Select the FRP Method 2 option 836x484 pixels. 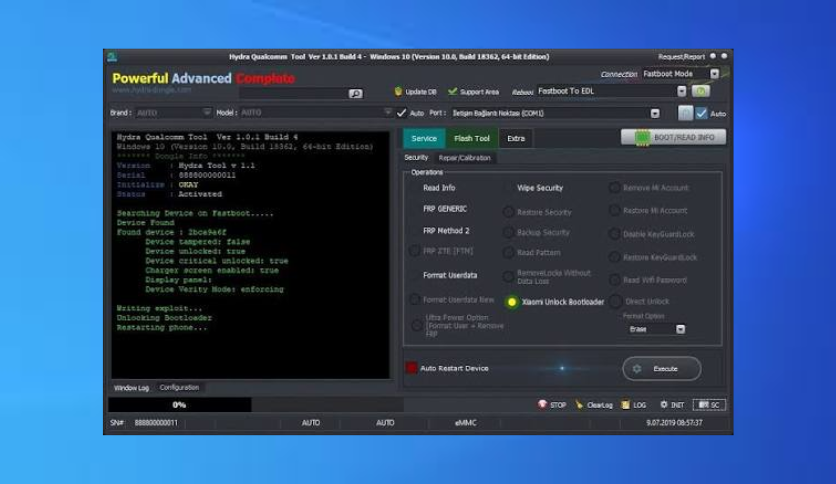pos(446,231)
